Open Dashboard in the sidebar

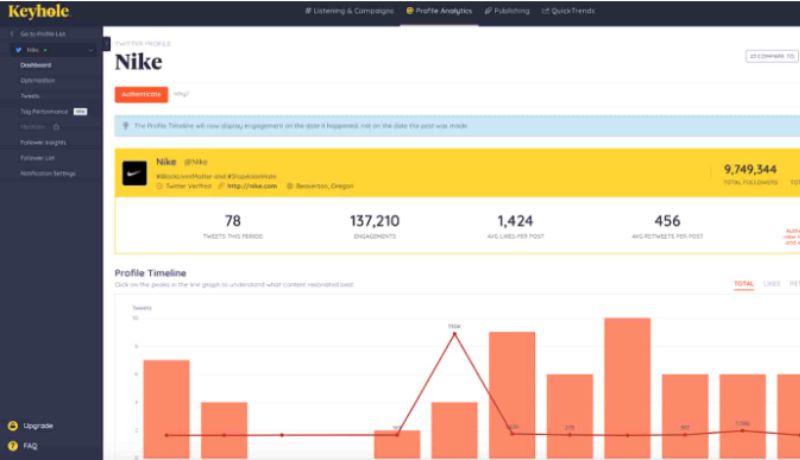(x=36, y=65)
